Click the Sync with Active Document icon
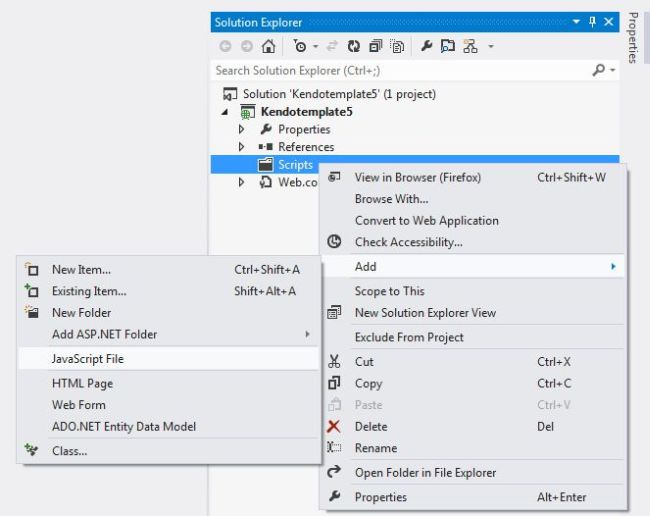 (332, 46)
